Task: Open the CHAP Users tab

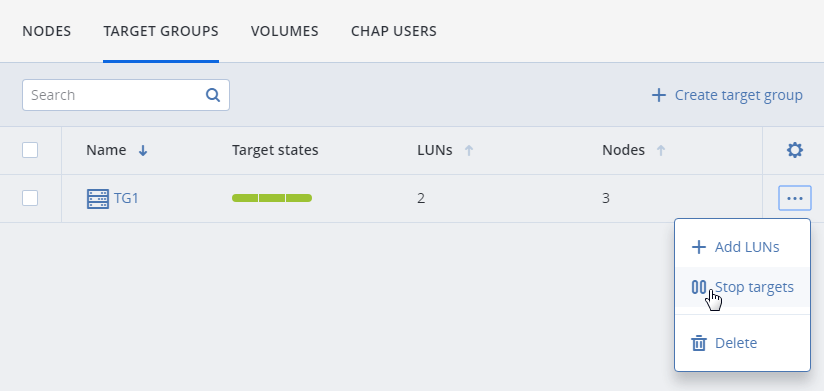Action: 394,32
